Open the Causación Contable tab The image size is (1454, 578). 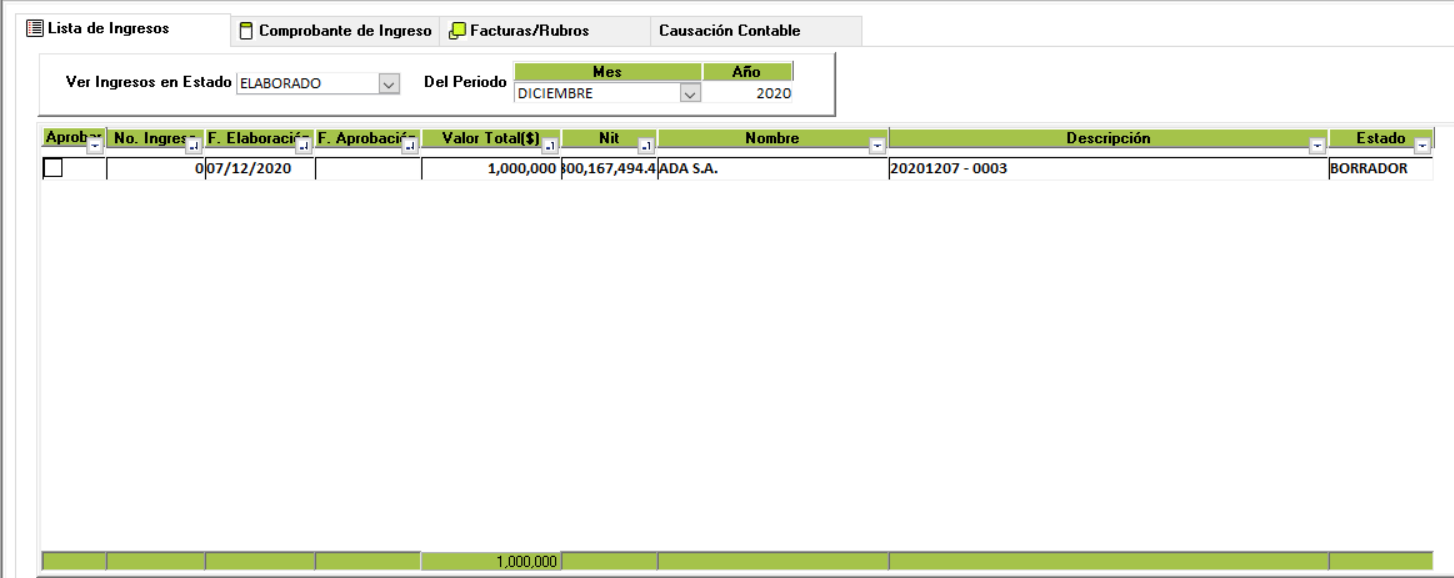[729, 31]
